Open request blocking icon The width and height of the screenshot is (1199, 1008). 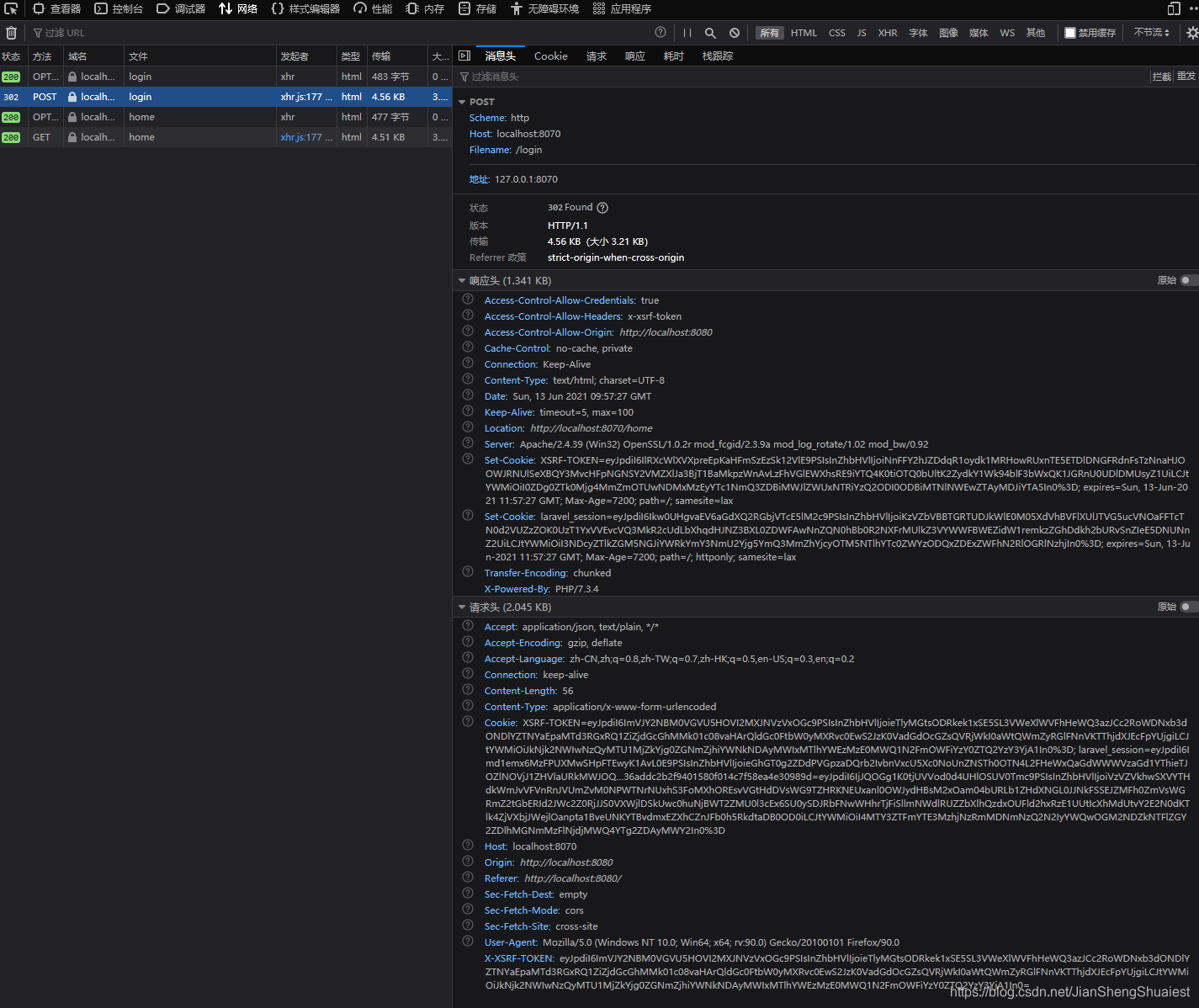(x=735, y=33)
